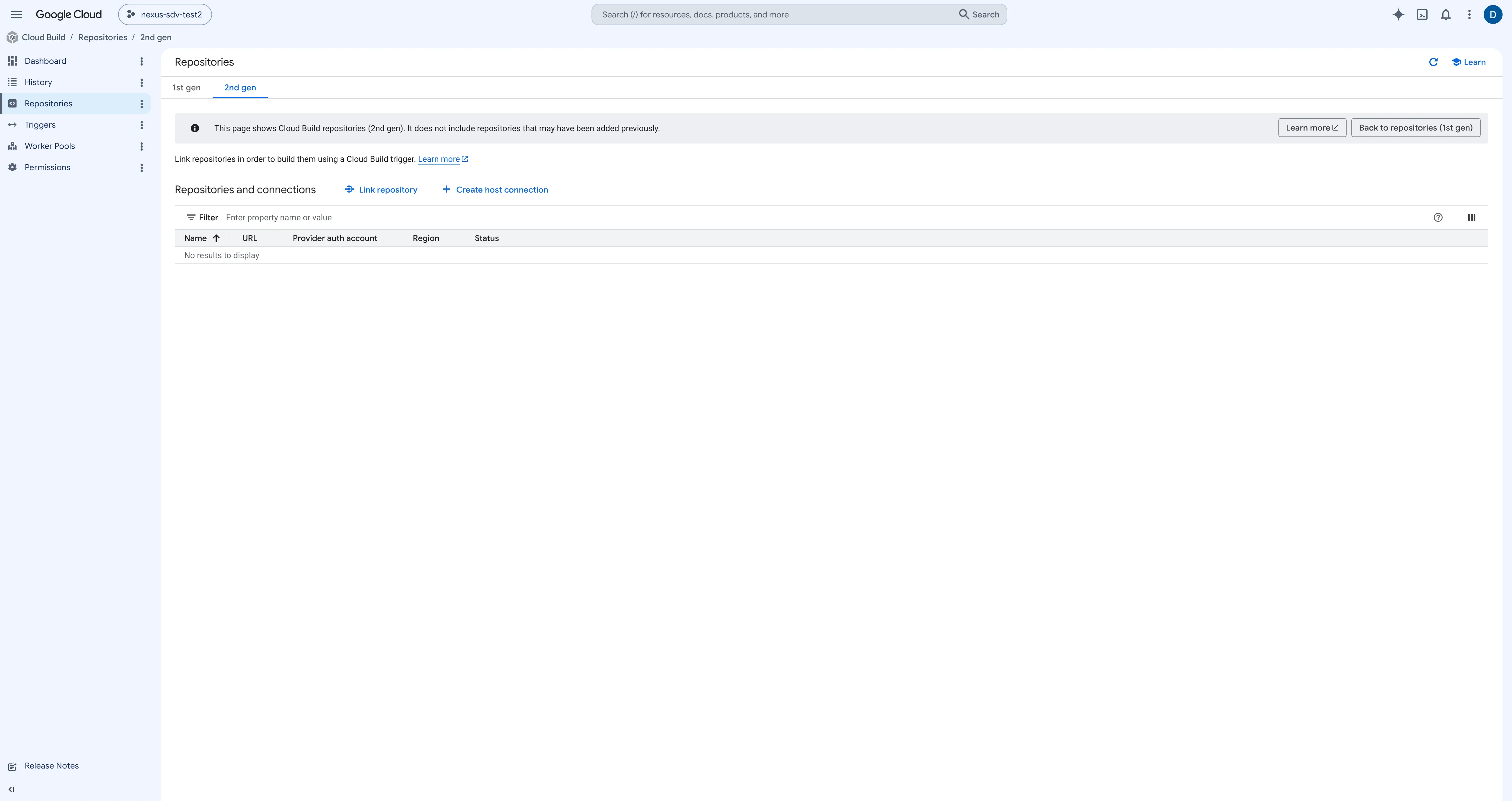Open the filter help question mark icon
The image size is (1512, 801).
[x=1438, y=217]
